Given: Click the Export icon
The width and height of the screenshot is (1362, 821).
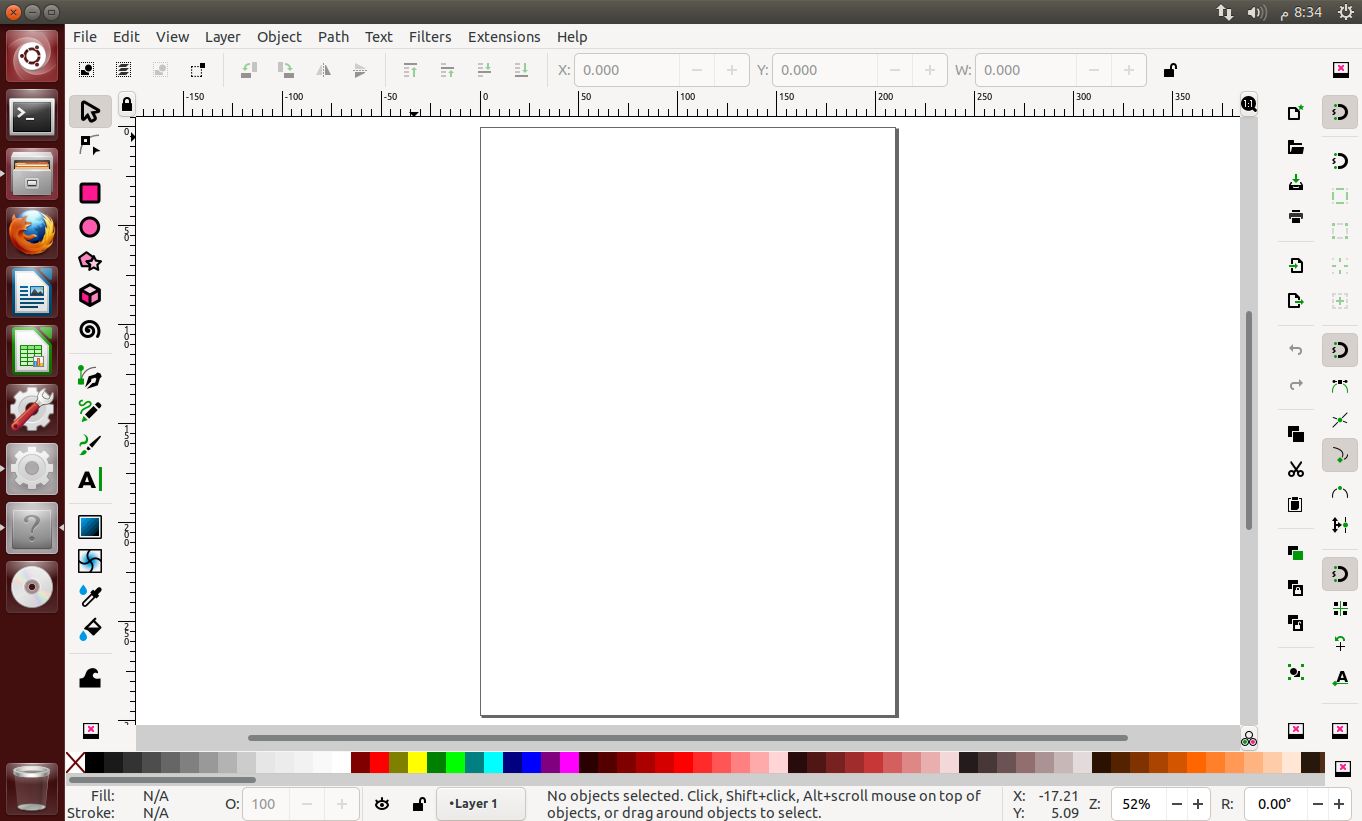Looking at the screenshot, I should pos(1296,300).
